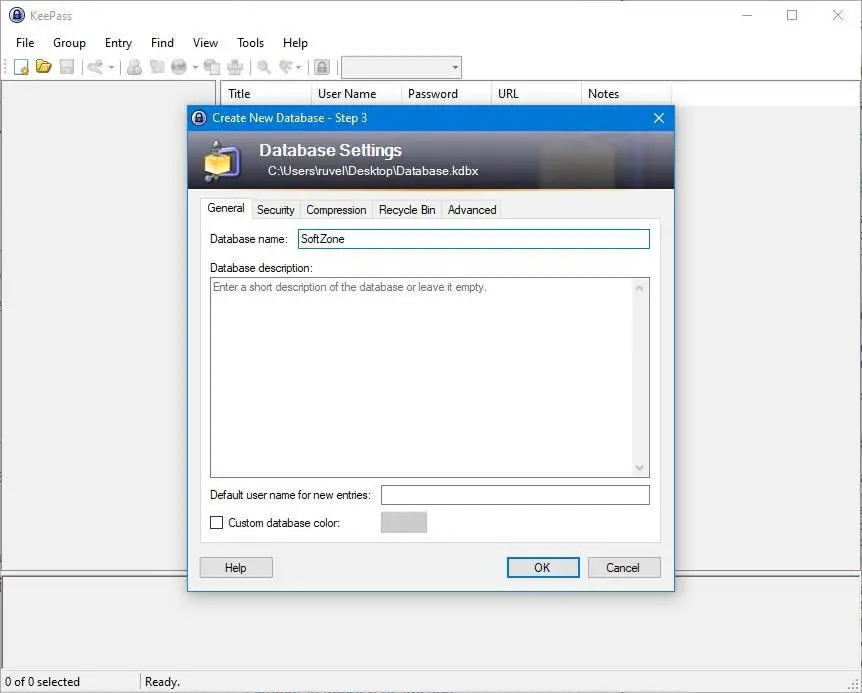Click the Find magnifier toolbar icon

pyautogui.click(x=264, y=67)
